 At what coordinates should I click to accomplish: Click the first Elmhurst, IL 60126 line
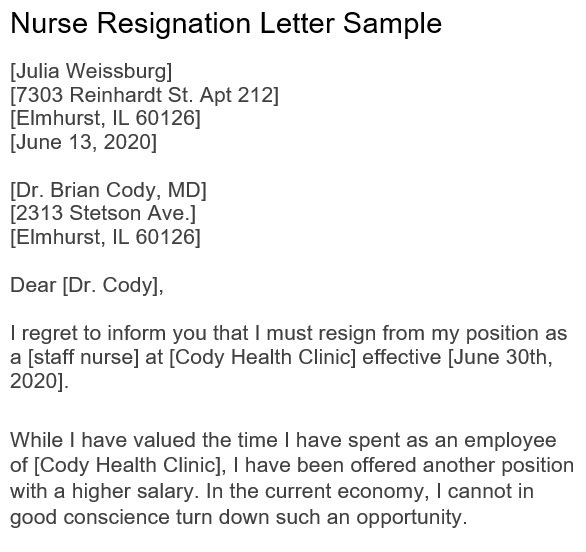click(x=105, y=118)
